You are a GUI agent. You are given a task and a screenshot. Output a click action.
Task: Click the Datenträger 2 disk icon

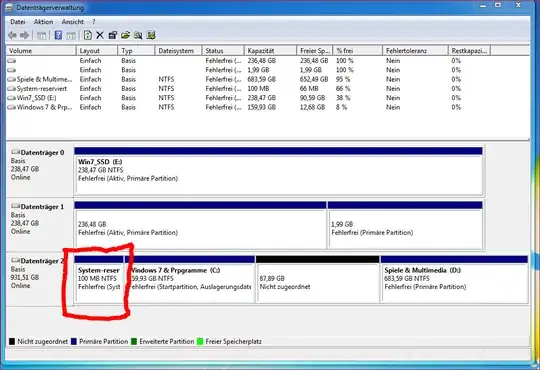15,260
